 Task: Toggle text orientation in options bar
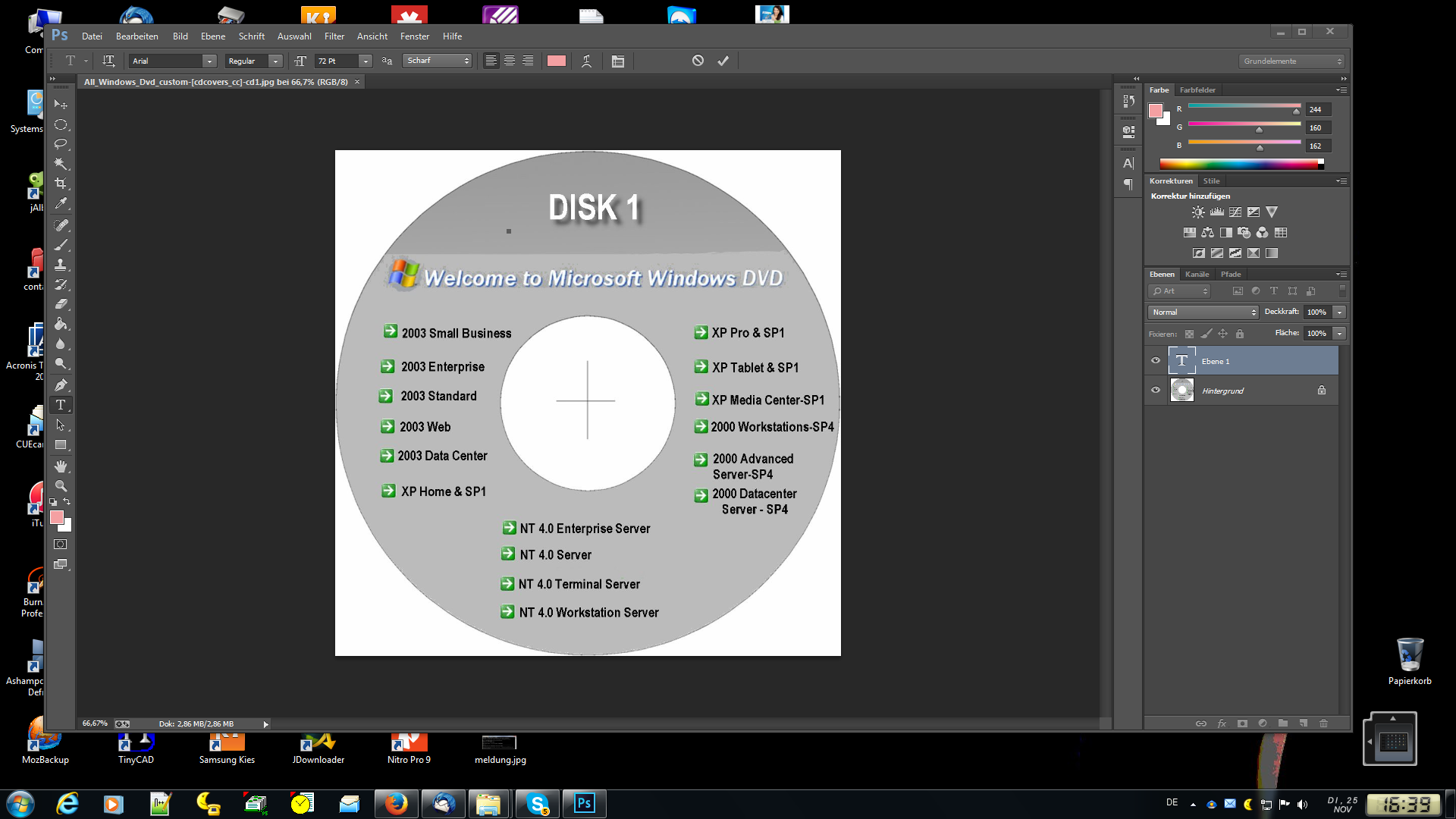pos(108,61)
